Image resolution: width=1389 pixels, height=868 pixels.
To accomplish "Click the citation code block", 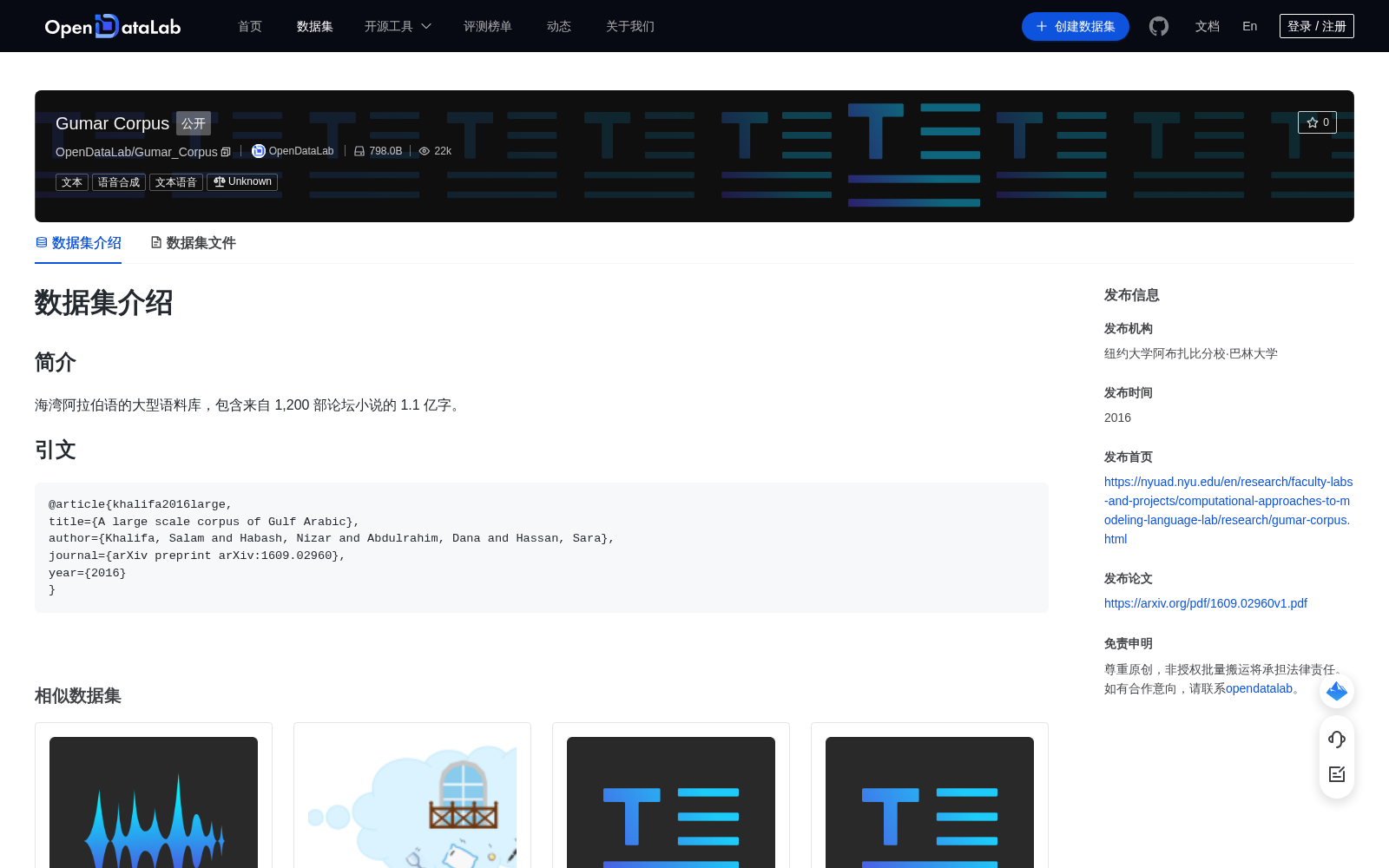I will point(542,548).
